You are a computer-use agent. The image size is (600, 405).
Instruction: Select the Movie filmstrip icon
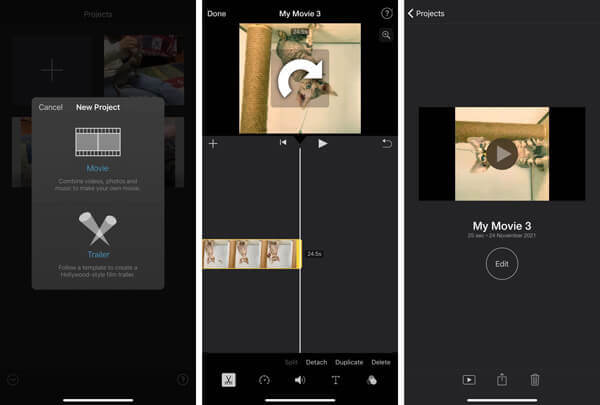point(98,142)
